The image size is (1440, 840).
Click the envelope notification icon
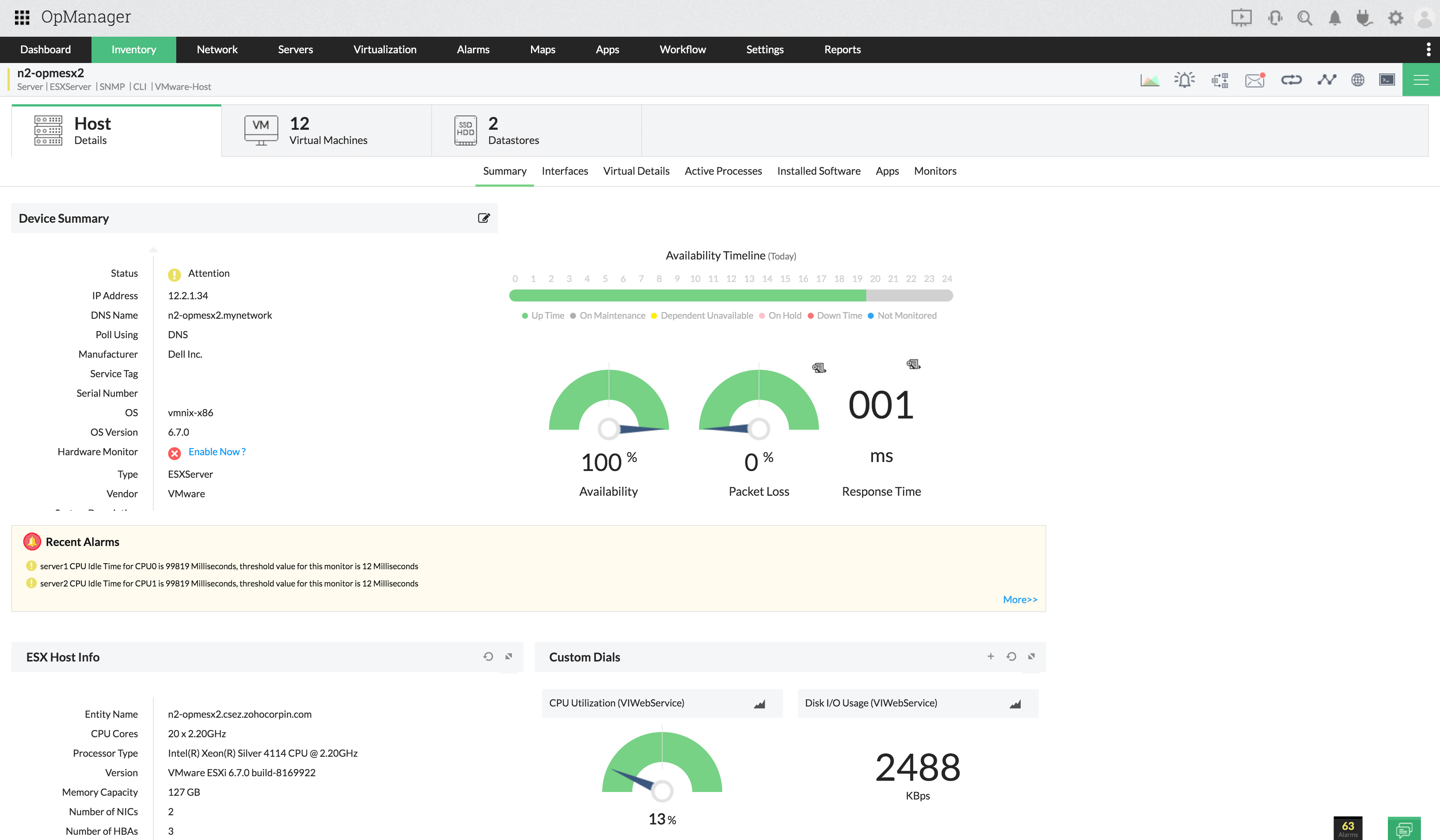pos(1255,80)
